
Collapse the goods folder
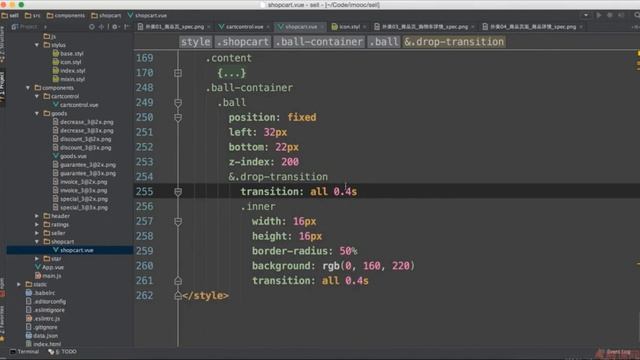[37, 113]
